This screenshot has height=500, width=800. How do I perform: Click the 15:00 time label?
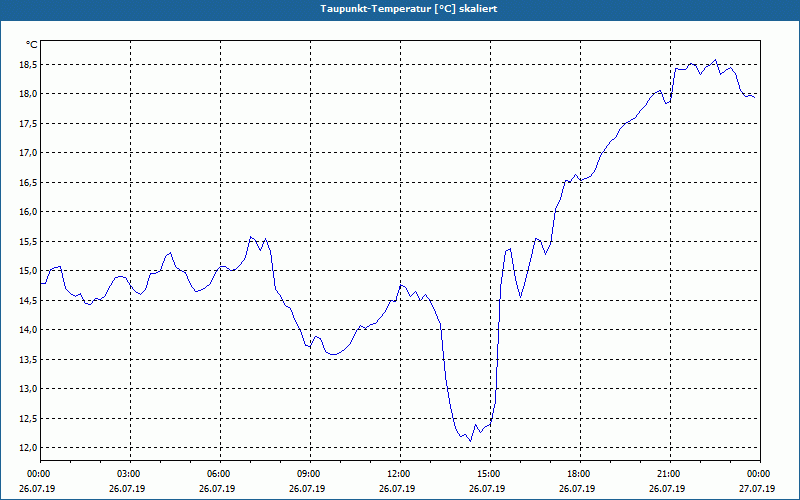point(490,474)
